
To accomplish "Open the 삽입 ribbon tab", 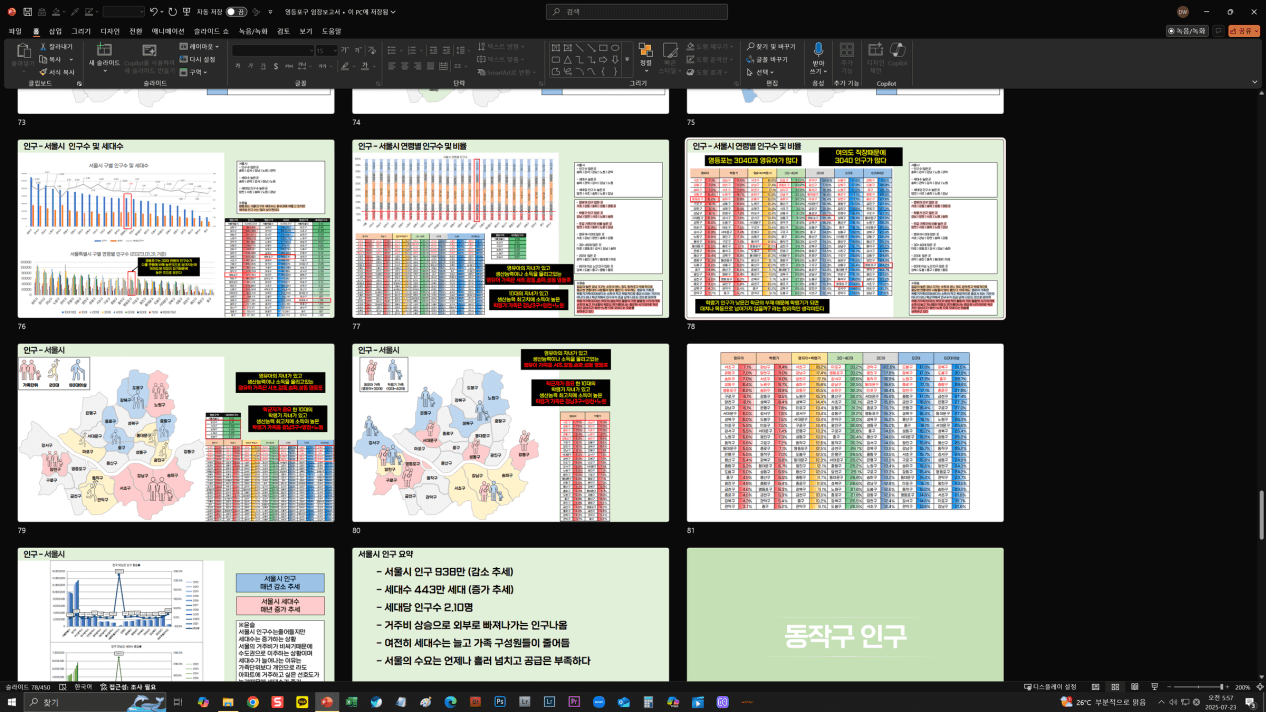I will (x=55, y=31).
